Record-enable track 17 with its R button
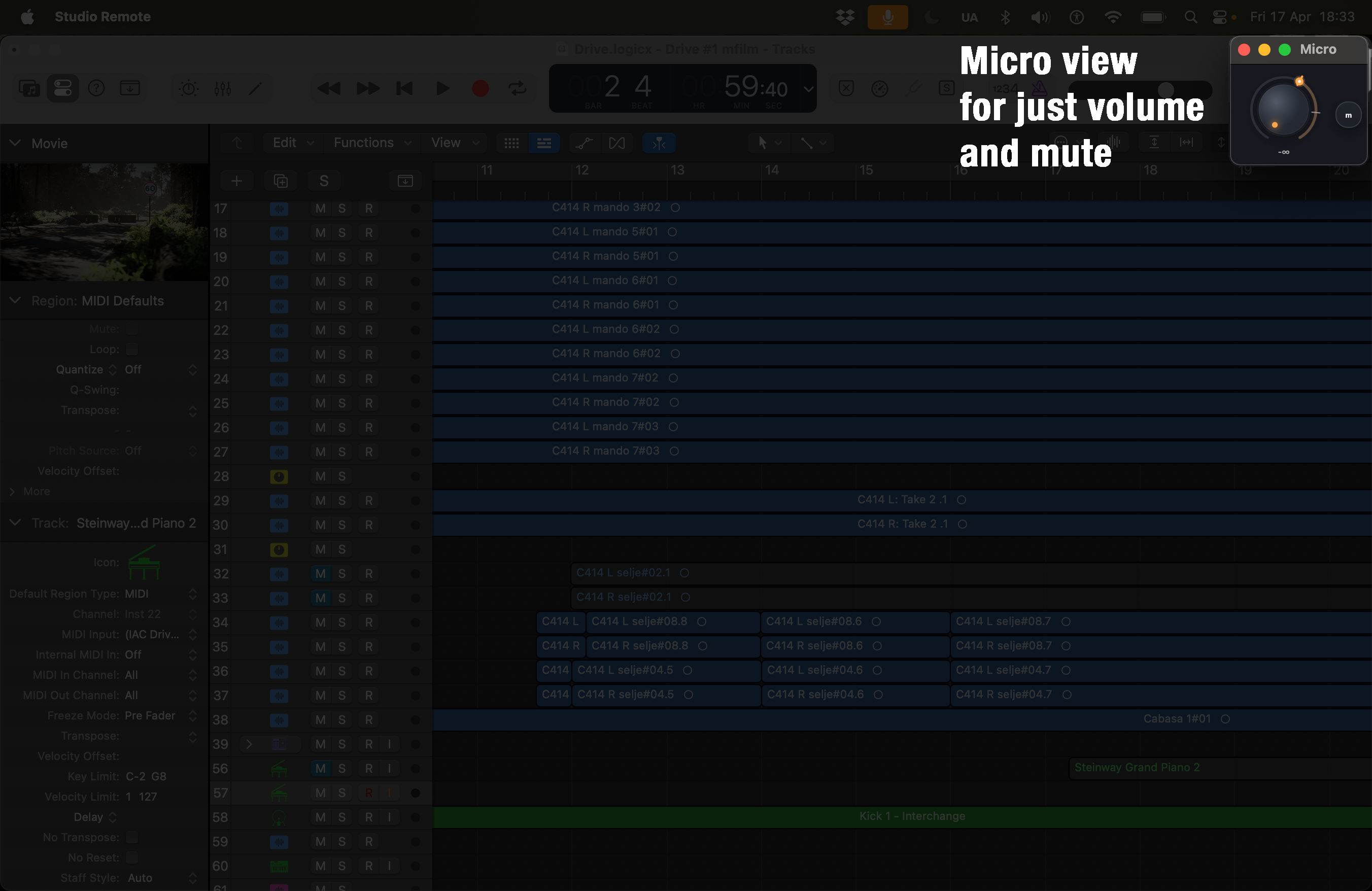 pyautogui.click(x=369, y=209)
